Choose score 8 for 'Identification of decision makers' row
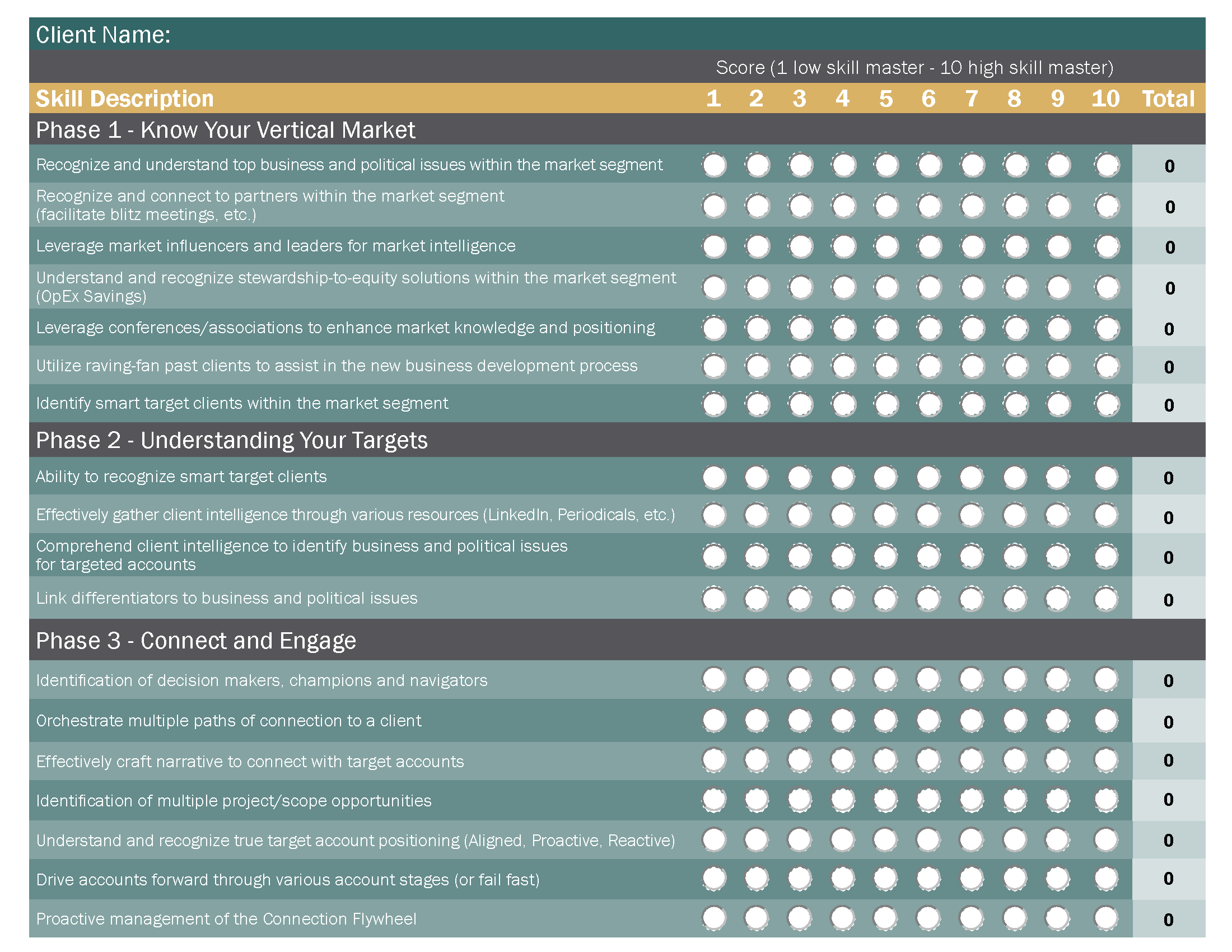1232x952 pixels. [x=1015, y=679]
